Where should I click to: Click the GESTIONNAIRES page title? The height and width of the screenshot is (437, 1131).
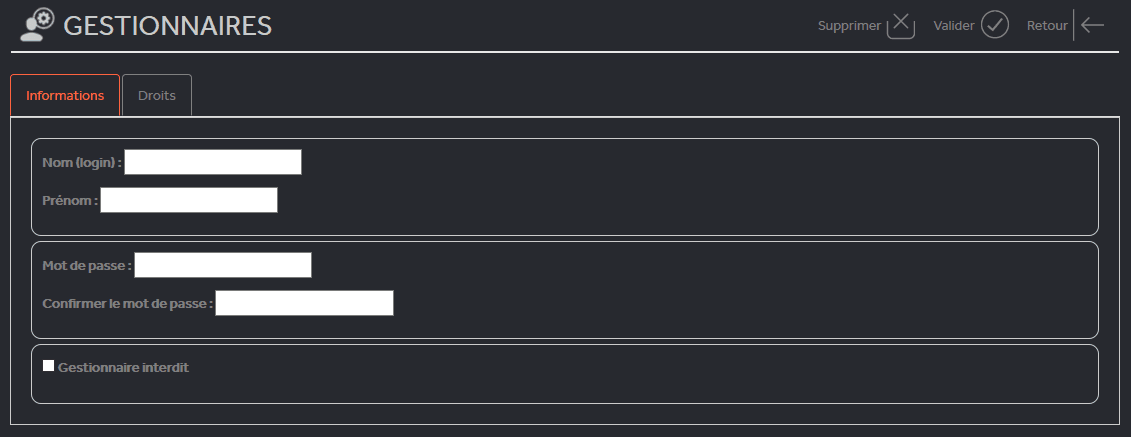tap(168, 26)
